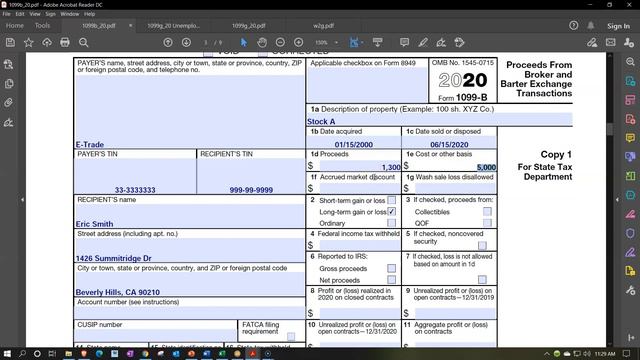Share file with others icon
The width and height of the screenshot is (640, 360).
pos(629,42)
